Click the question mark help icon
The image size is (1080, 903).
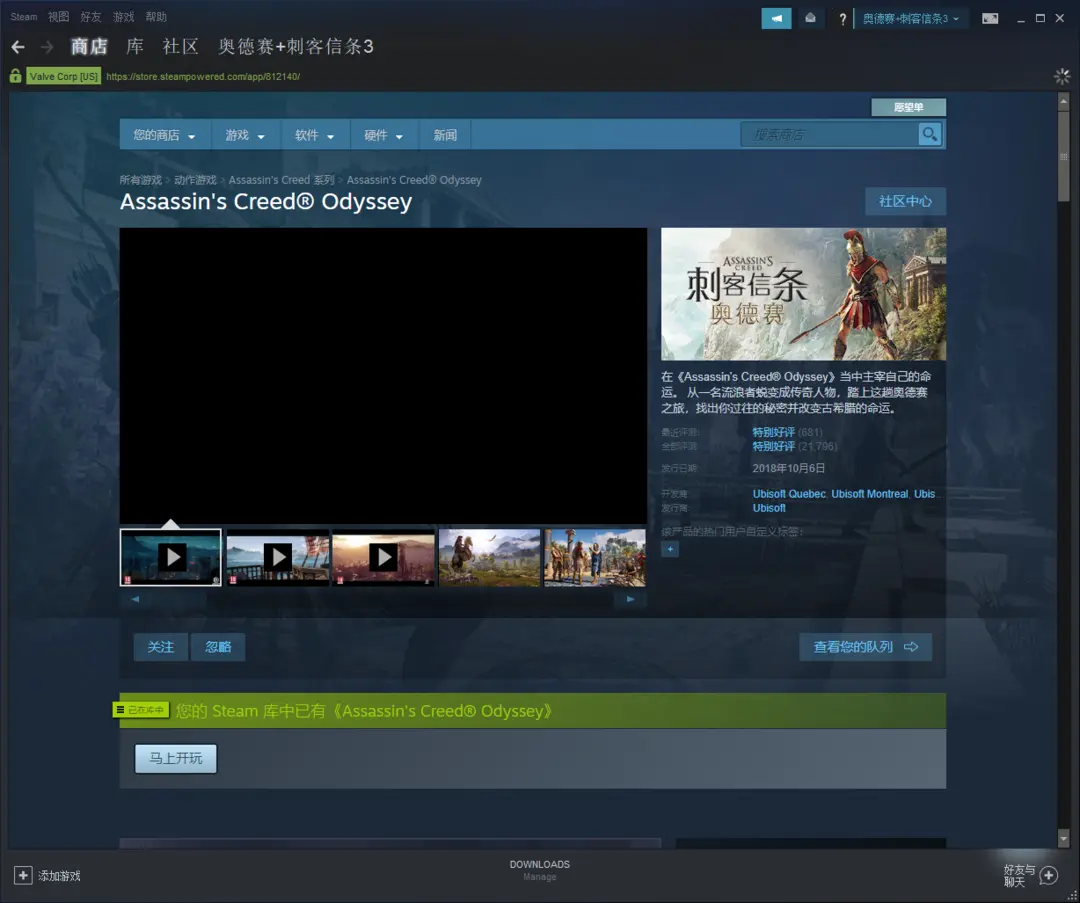[842, 19]
